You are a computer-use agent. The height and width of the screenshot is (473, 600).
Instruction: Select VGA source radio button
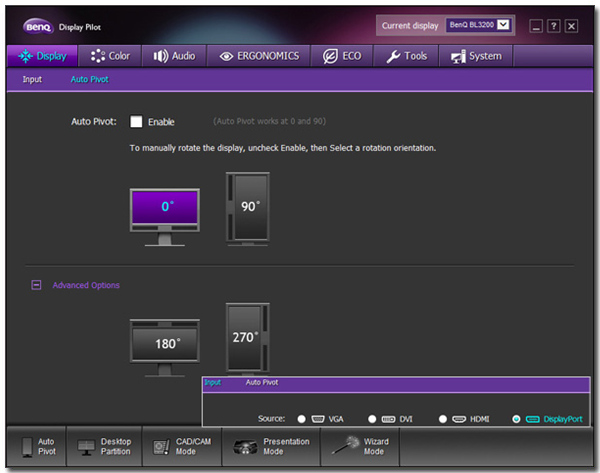click(x=301, y=419)
